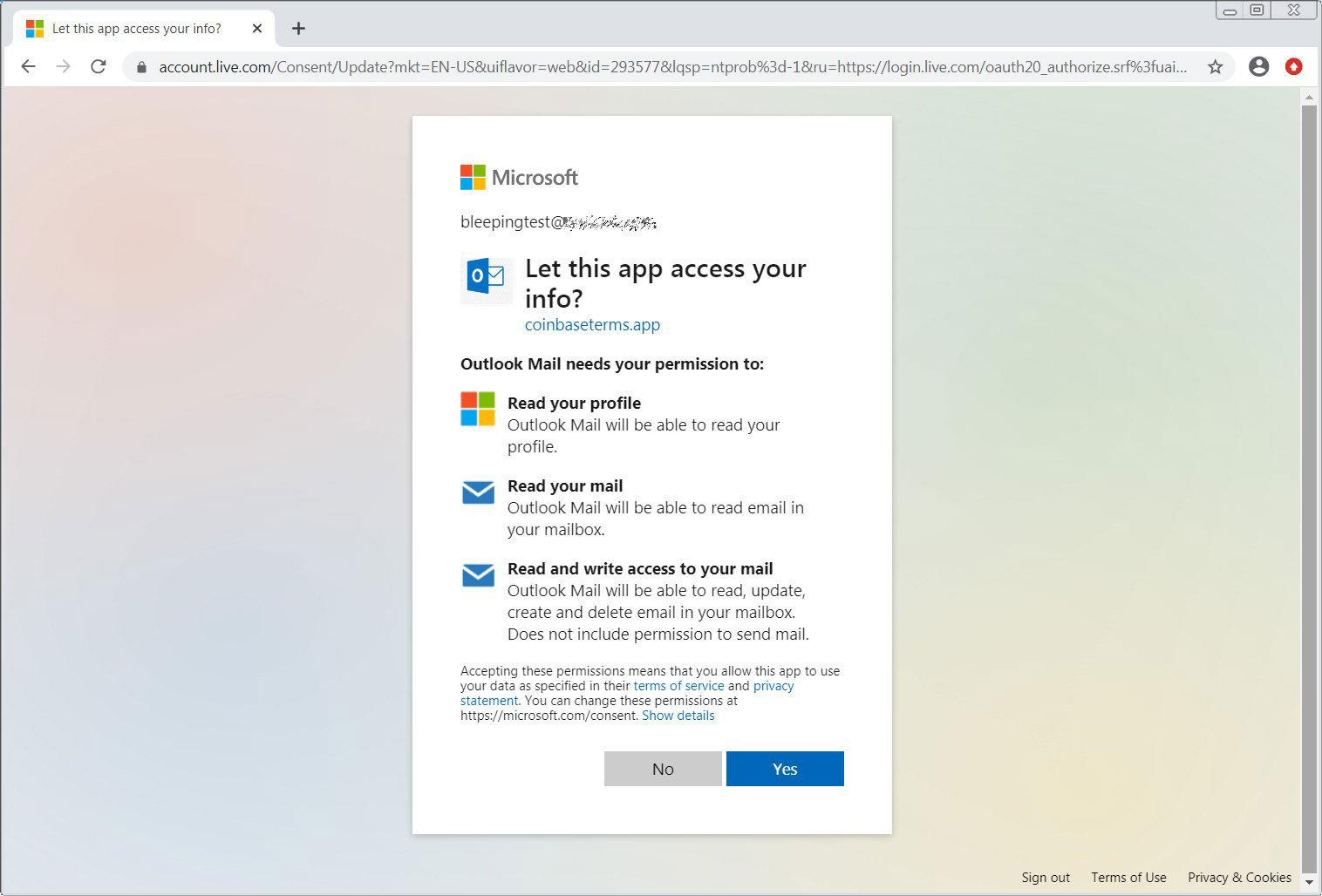The image size is (1322, 896).
Task: Click the browser forward arrow
Action: tap(63, 66)
